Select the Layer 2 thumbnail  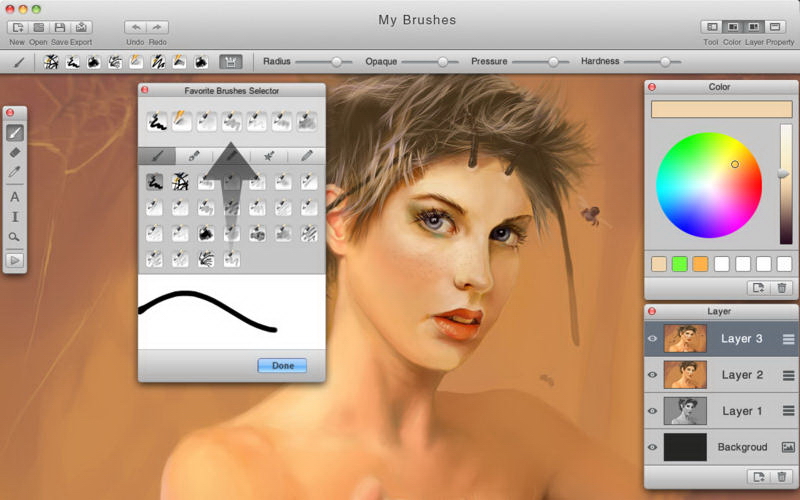pos(685,375)
